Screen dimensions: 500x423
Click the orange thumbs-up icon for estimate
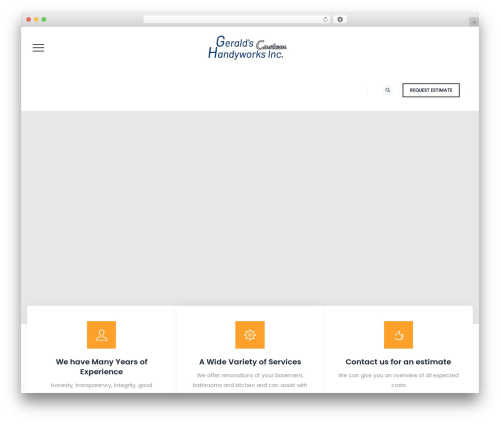coord(398,335)
